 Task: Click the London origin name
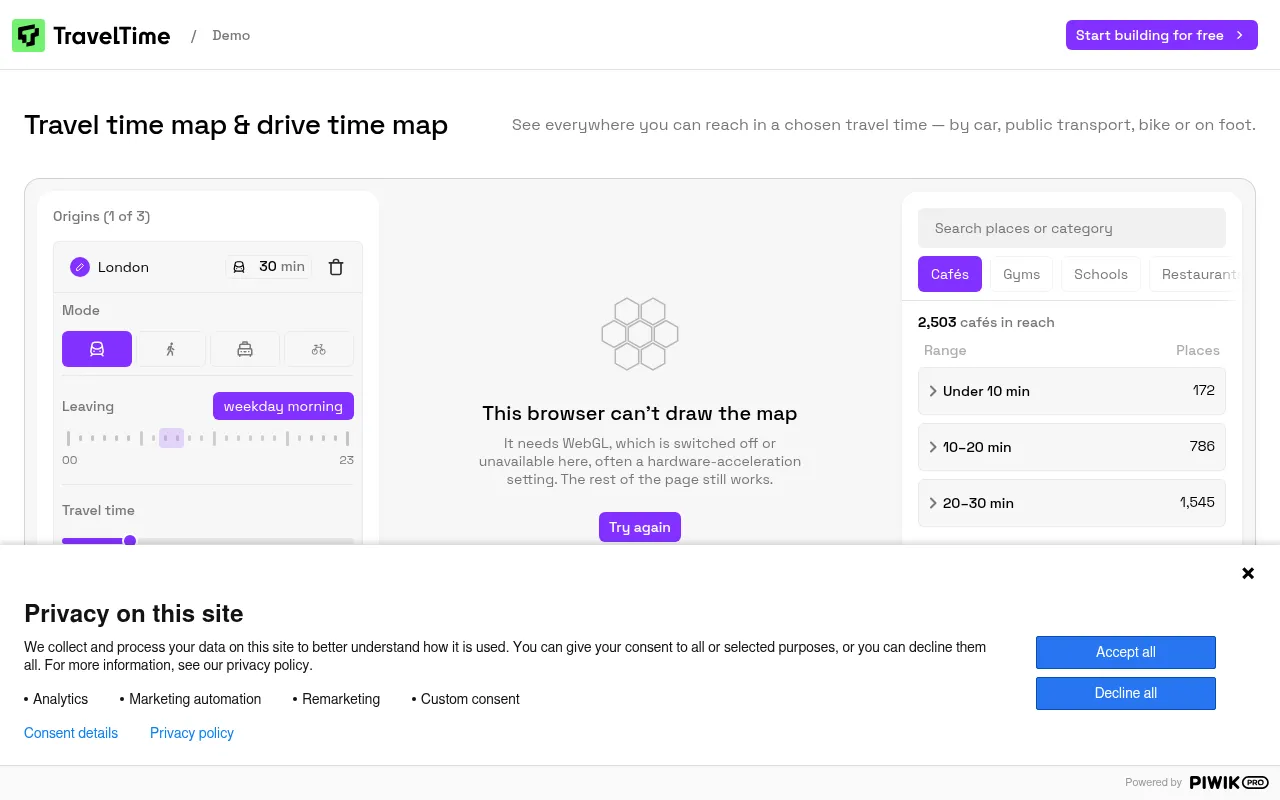(123, 267)
